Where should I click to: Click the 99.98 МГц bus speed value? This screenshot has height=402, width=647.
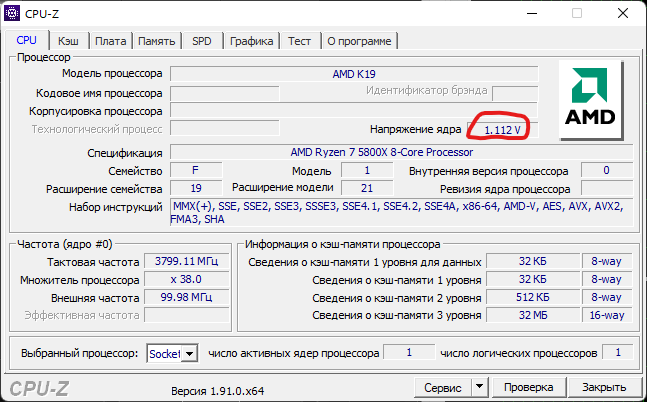pos(187,298)
